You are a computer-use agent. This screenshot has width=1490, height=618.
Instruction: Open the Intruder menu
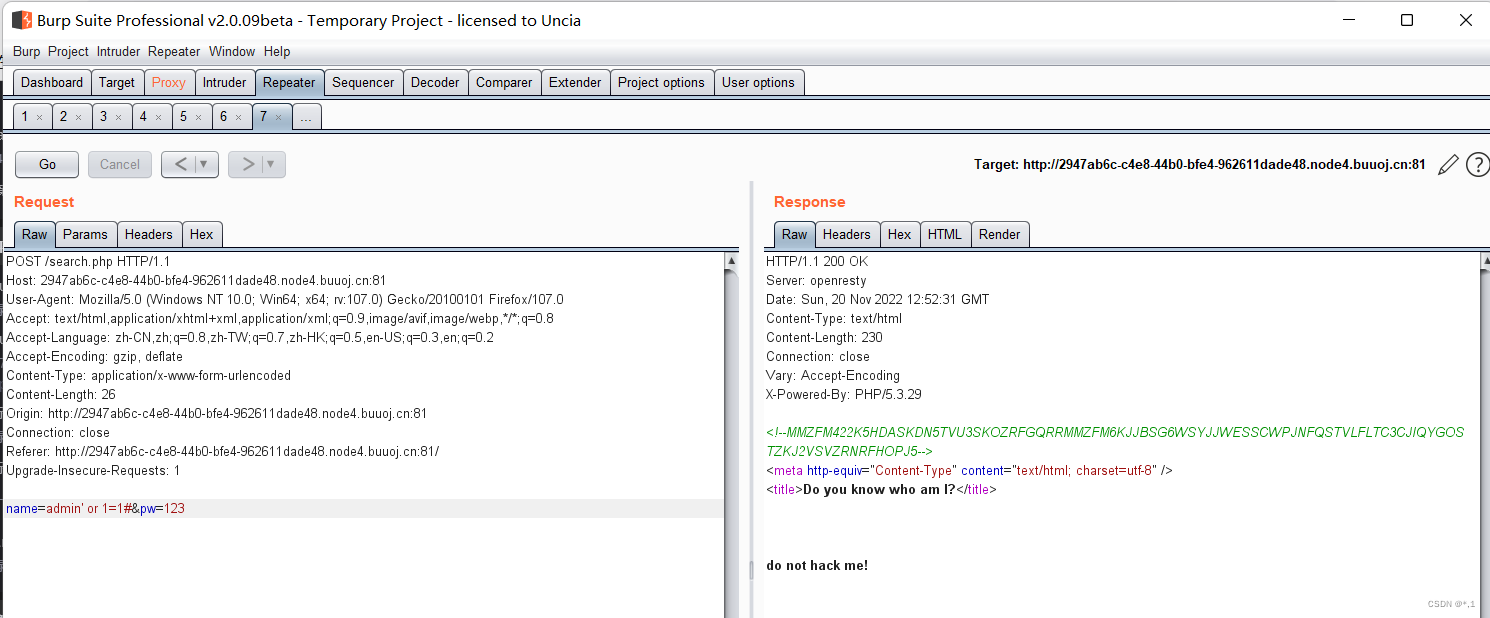[x=118, y=51]
